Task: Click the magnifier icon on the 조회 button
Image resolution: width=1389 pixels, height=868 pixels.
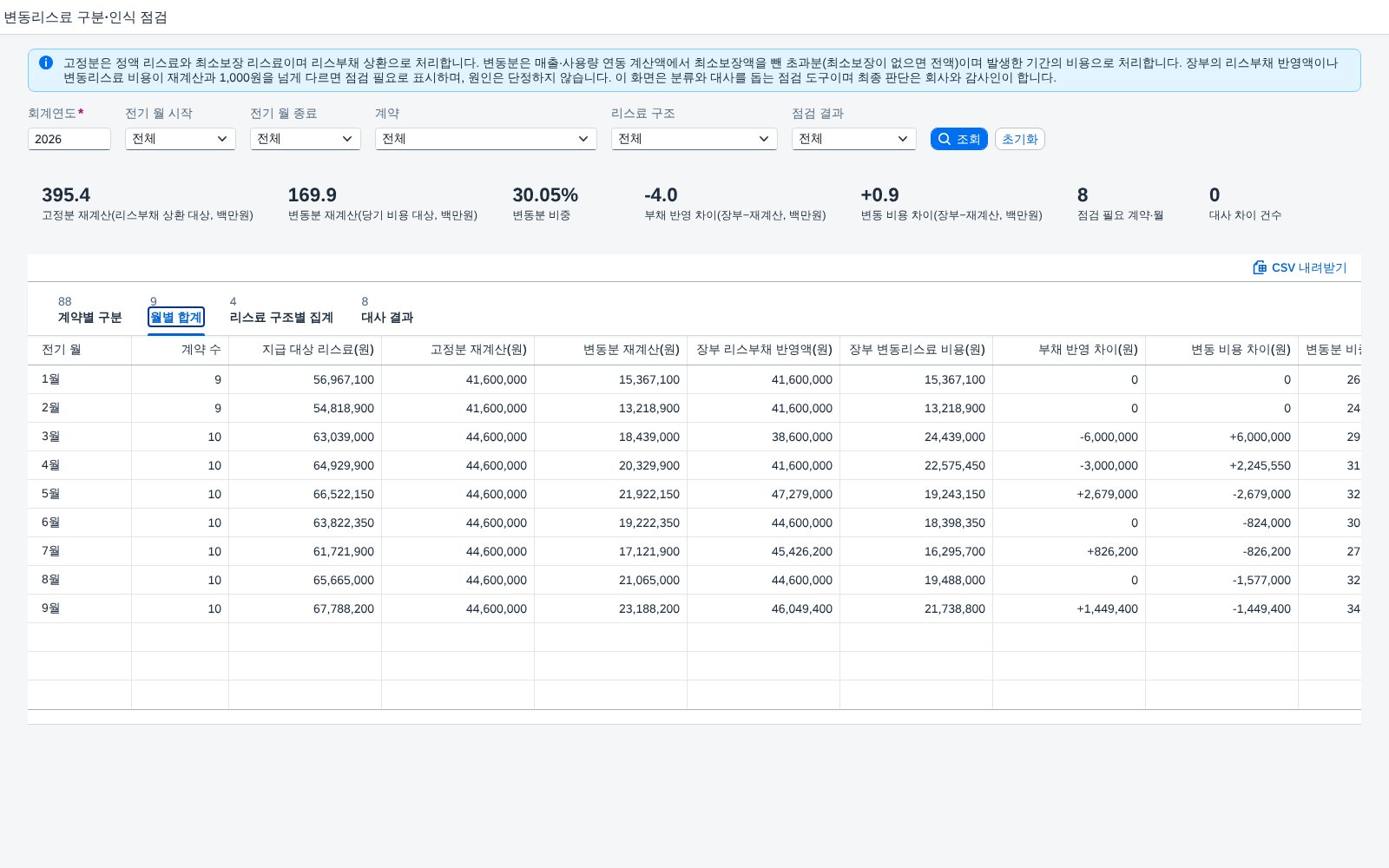Action: (945, 139)
